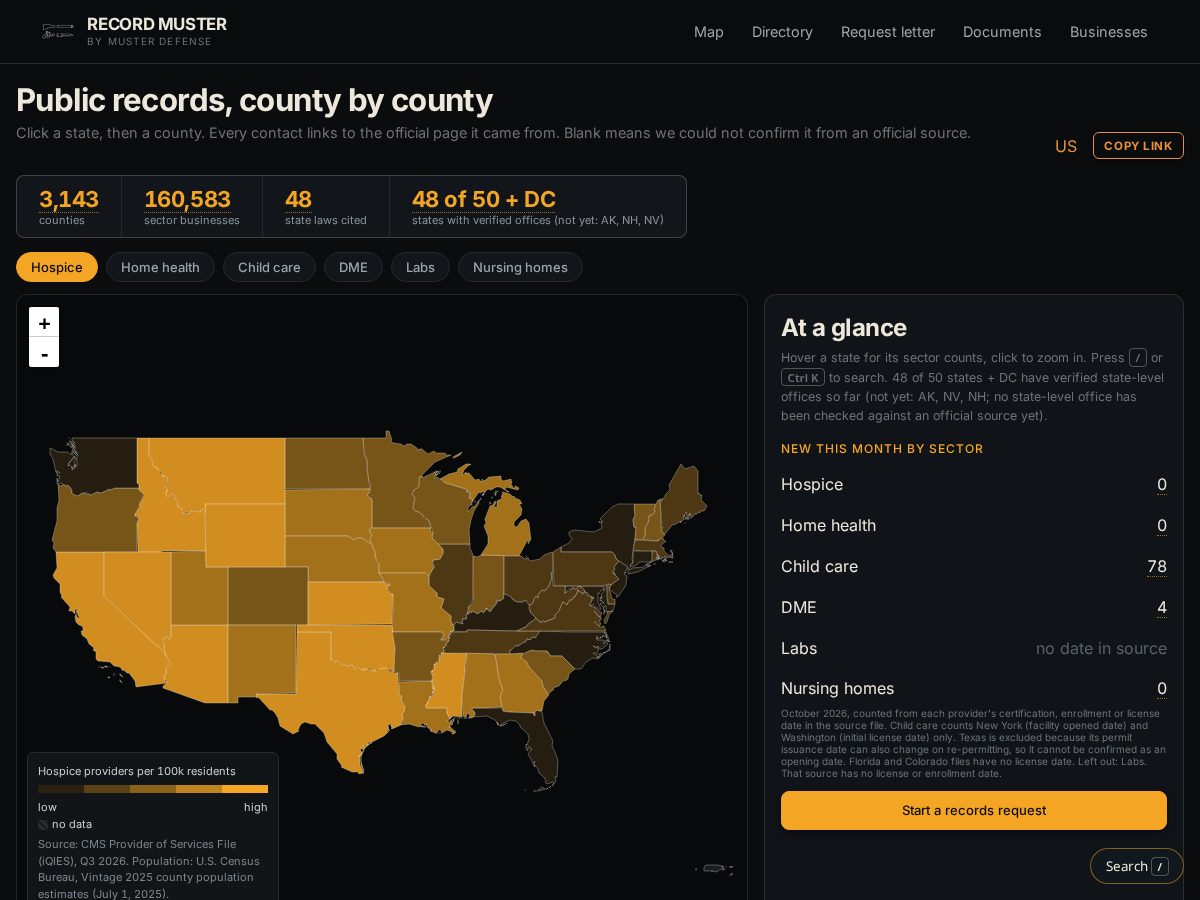This screenshot has width=1200, height=900.
Task: Select the Hospice sector filter
Action: coord(57,267)
